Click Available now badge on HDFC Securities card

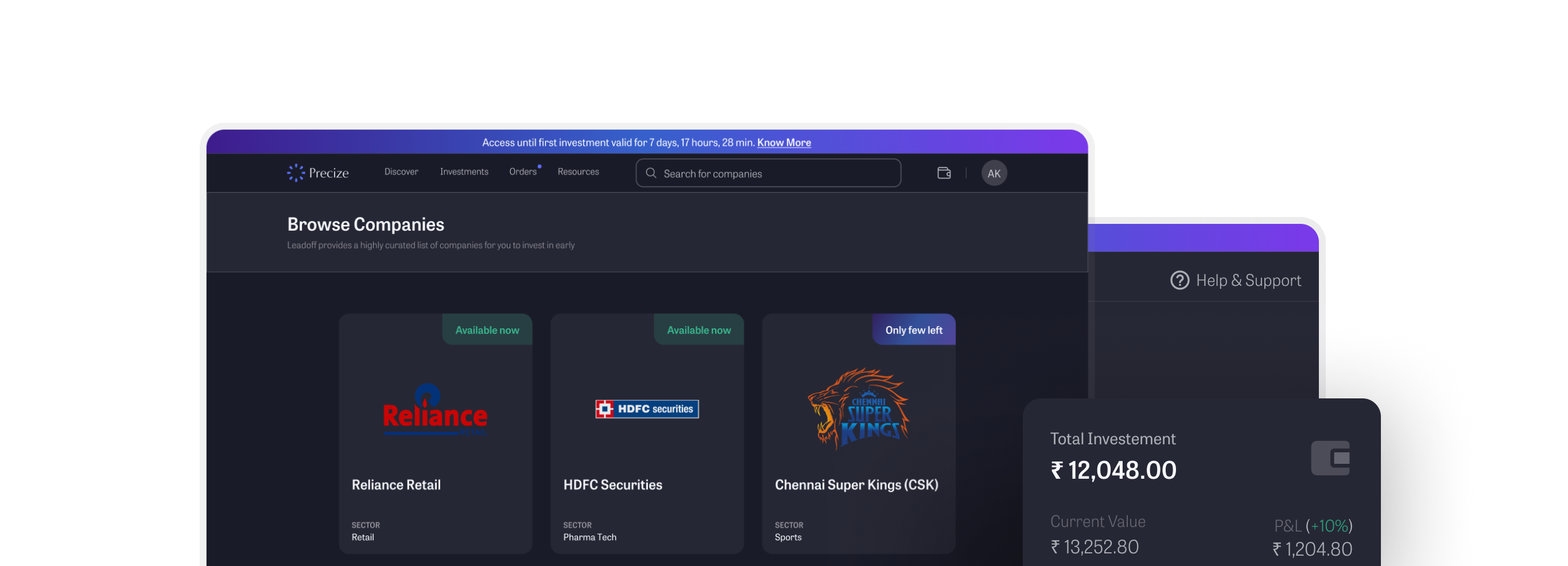click(699, 330)
